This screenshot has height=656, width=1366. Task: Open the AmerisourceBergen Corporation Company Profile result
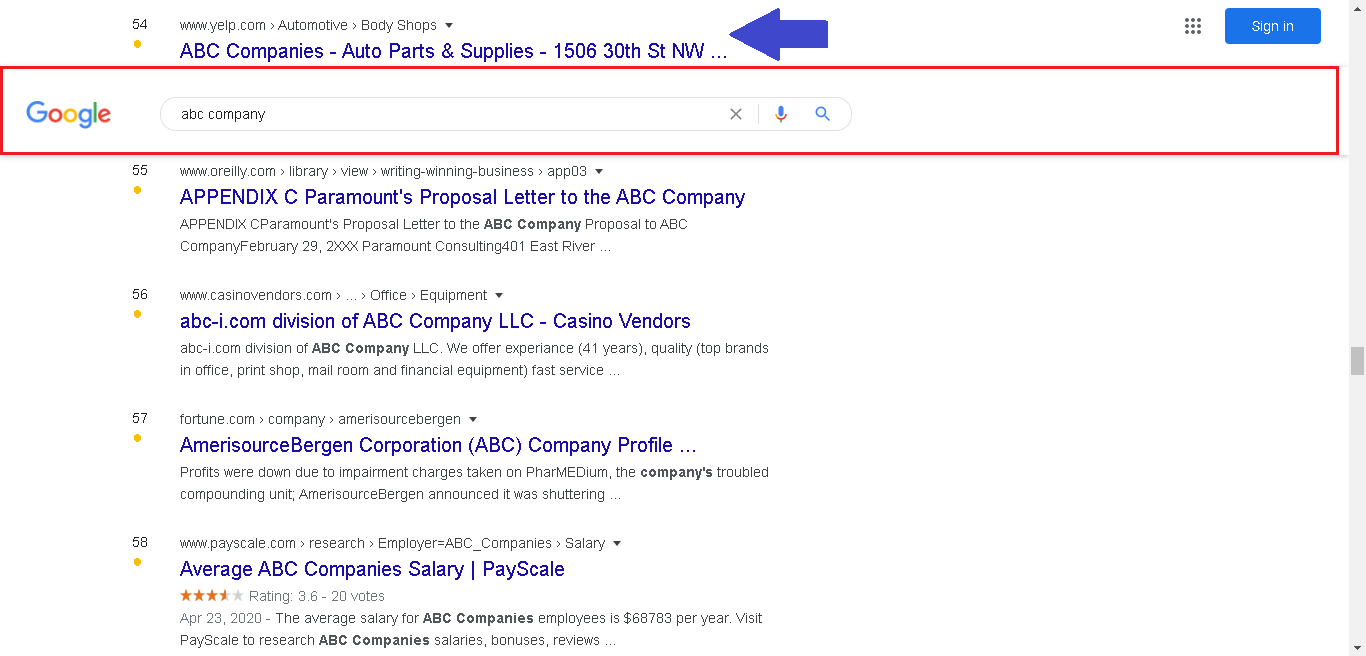tap(438, 445)
